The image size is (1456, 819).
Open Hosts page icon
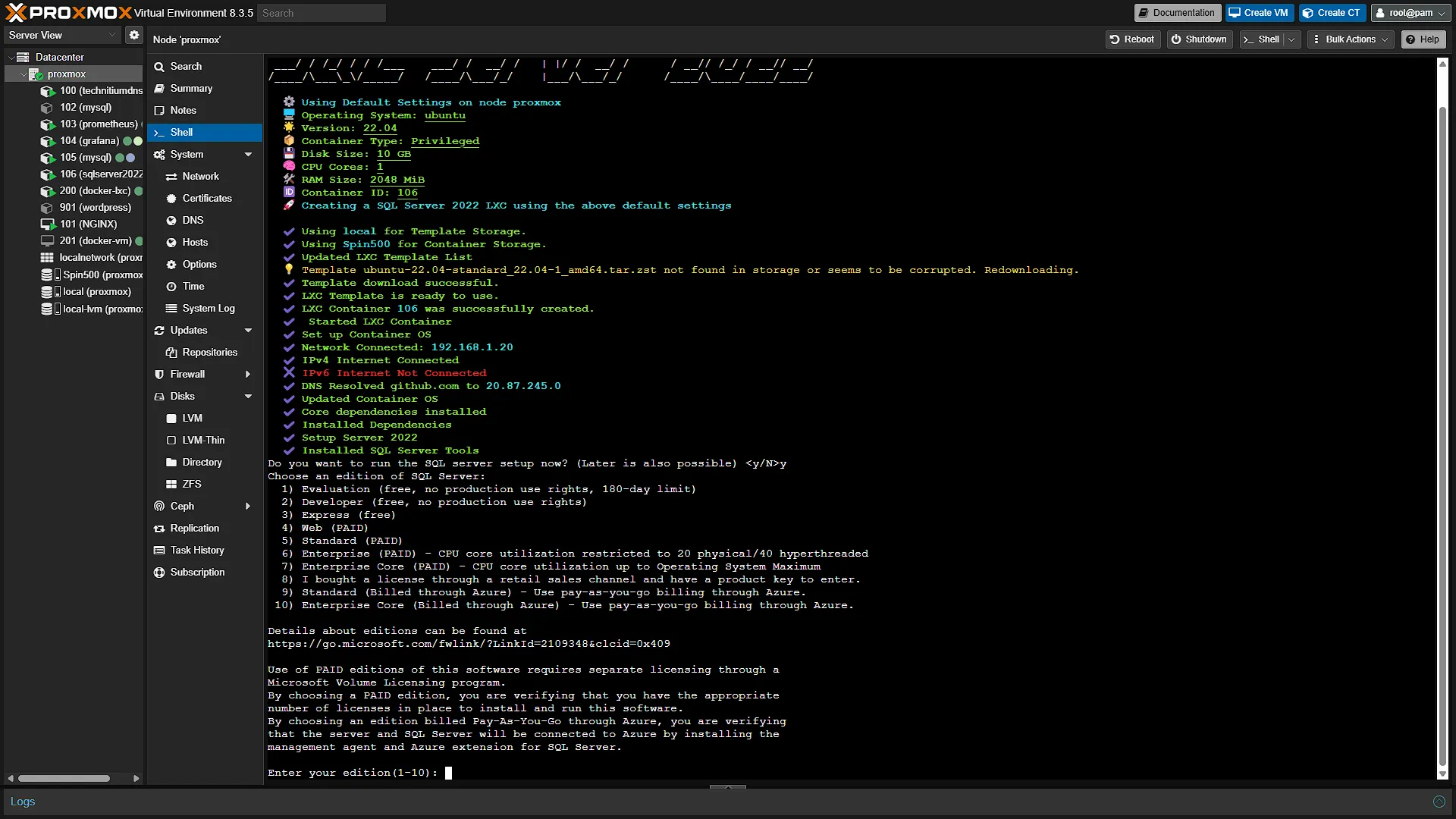(x=171, y=243)
